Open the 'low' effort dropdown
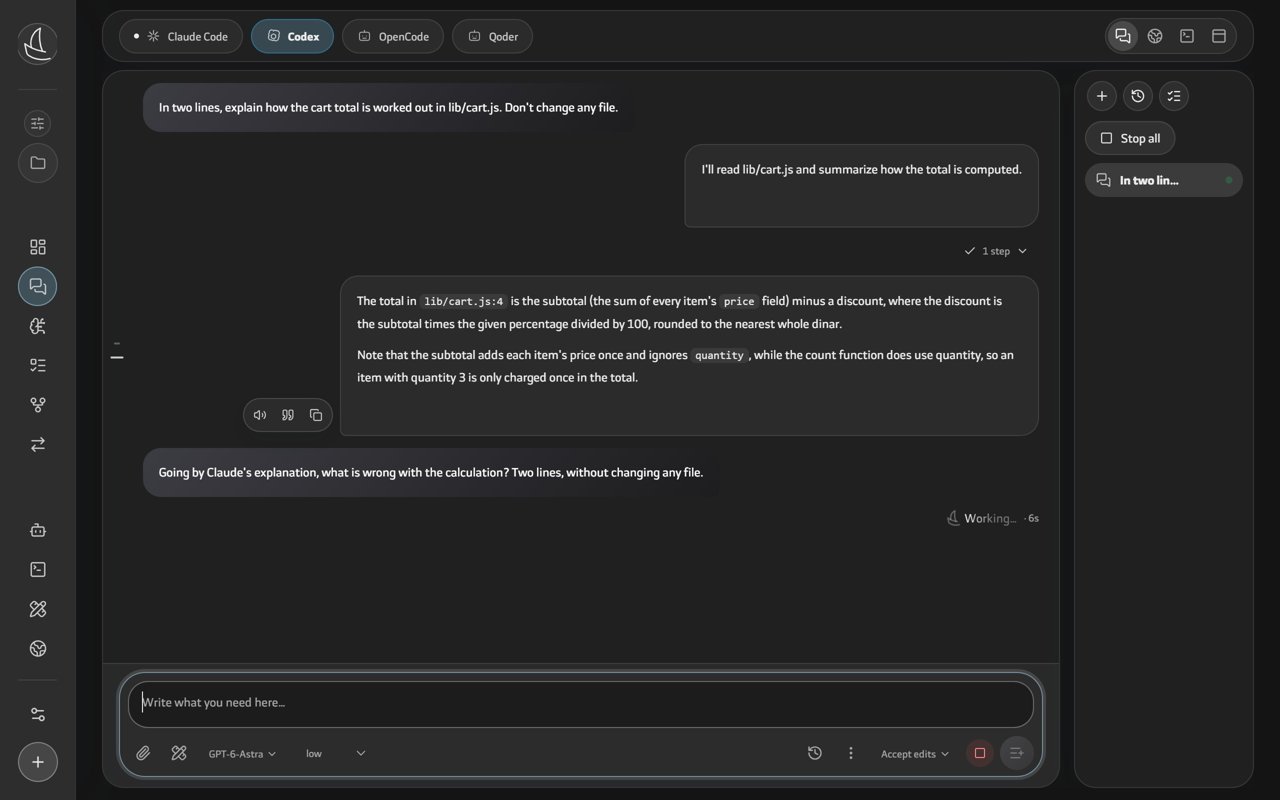This screenshot has height=800, width=1280. pyautogui.click(x=336, y=753)
